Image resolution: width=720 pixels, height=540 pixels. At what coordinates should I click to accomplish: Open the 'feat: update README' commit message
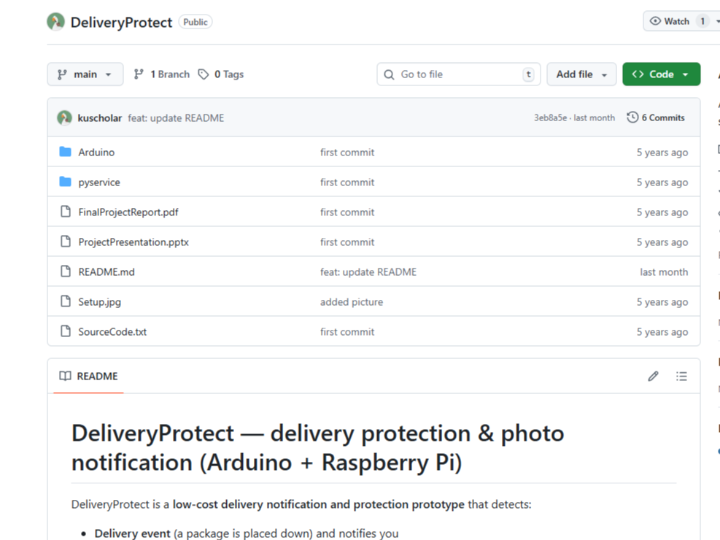point(176,118)
